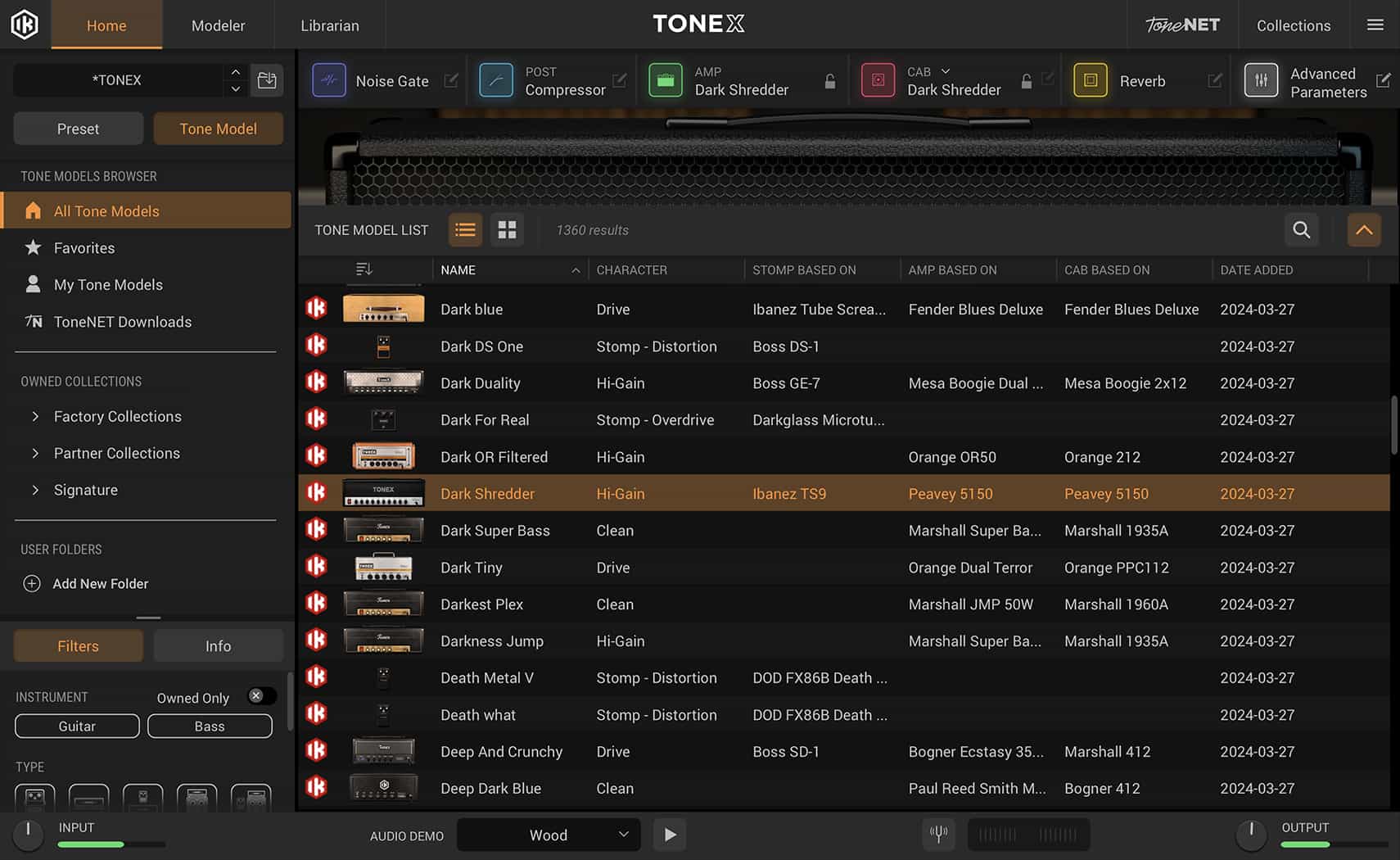Image resolution: width=1400 pixels, height=860 pixels.
Task: Open the tuner at the bottom
Action: 938,834
